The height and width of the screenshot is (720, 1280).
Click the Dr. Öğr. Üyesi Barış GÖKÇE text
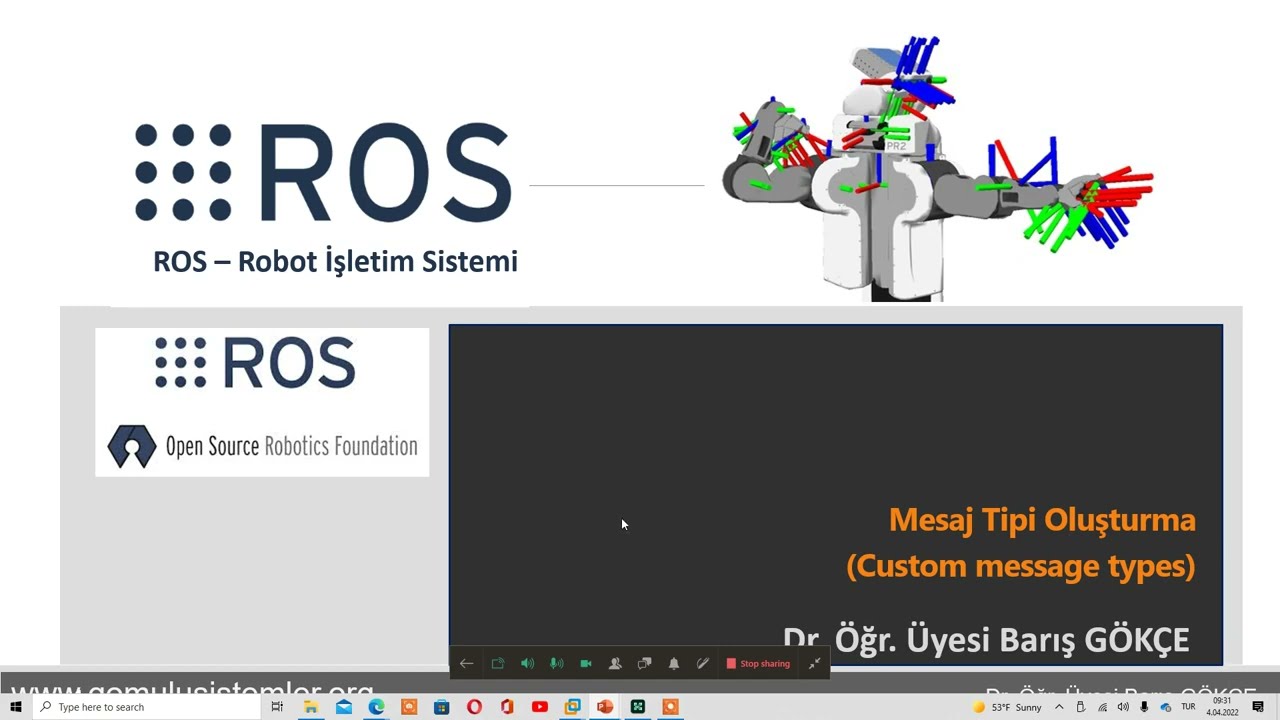click(x=986, y=640)
